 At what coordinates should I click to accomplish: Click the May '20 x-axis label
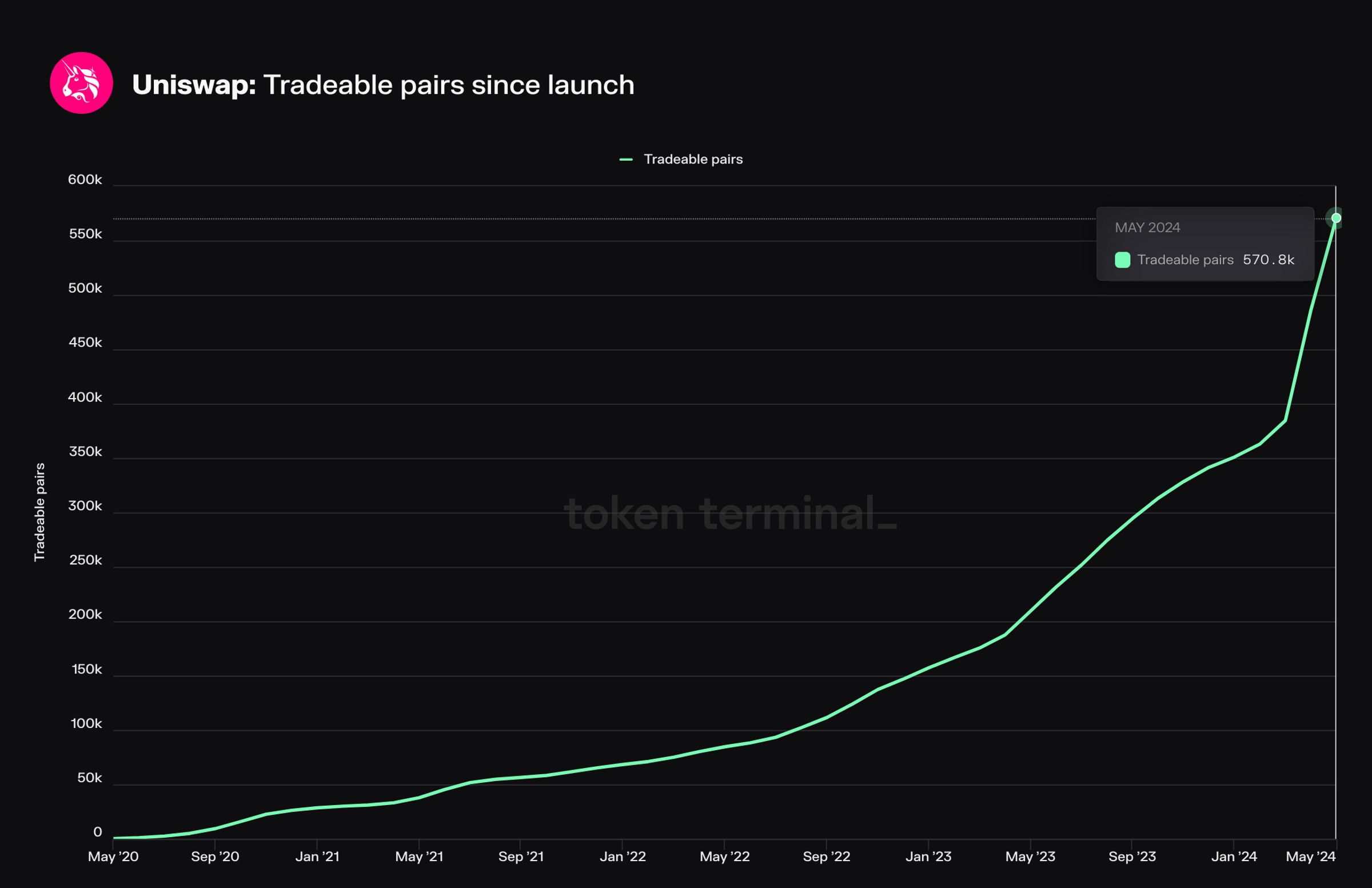tap(113, 857)
